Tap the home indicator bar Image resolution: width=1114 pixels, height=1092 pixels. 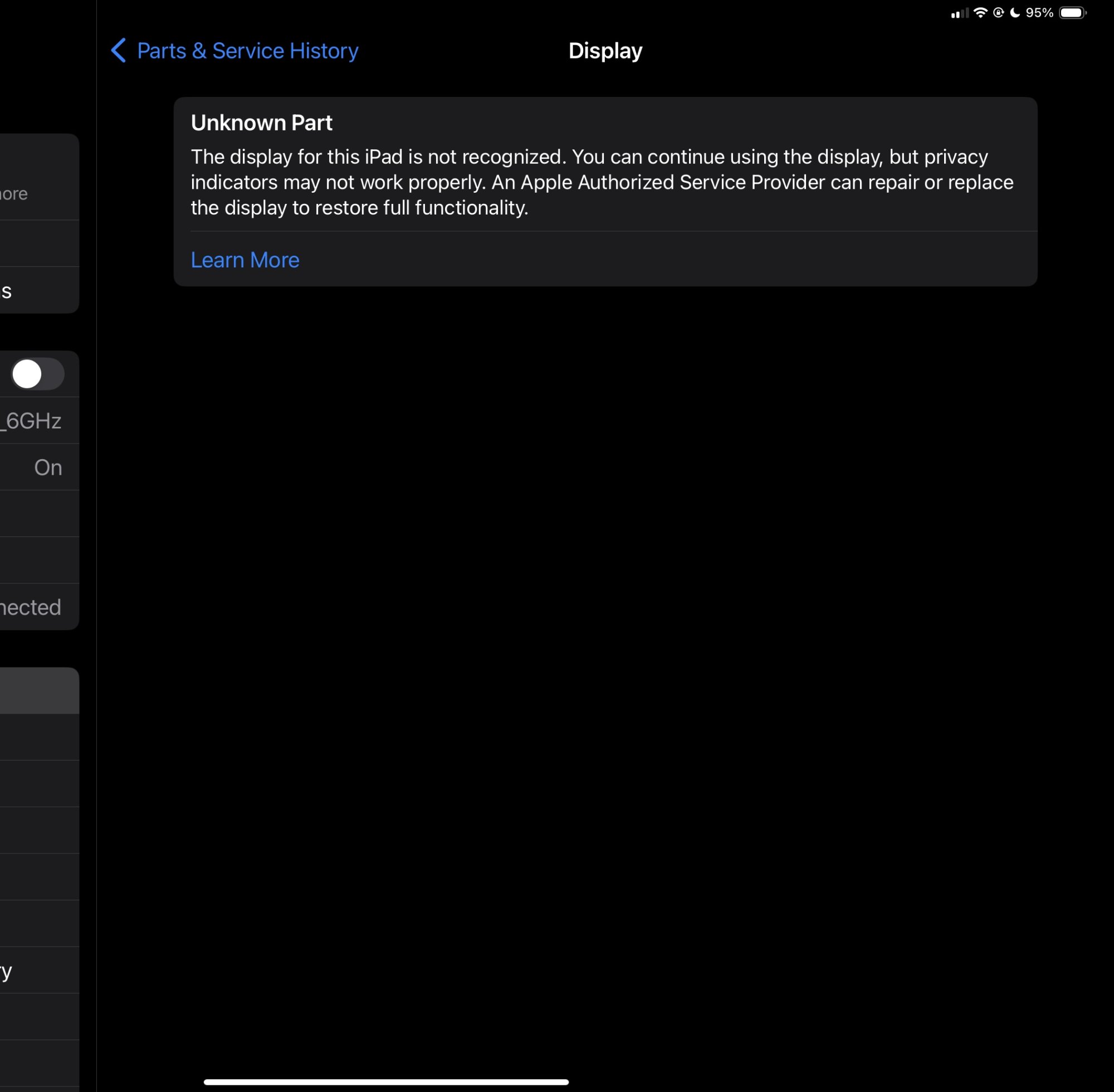pyautogui.click(x=386, y=1081)
